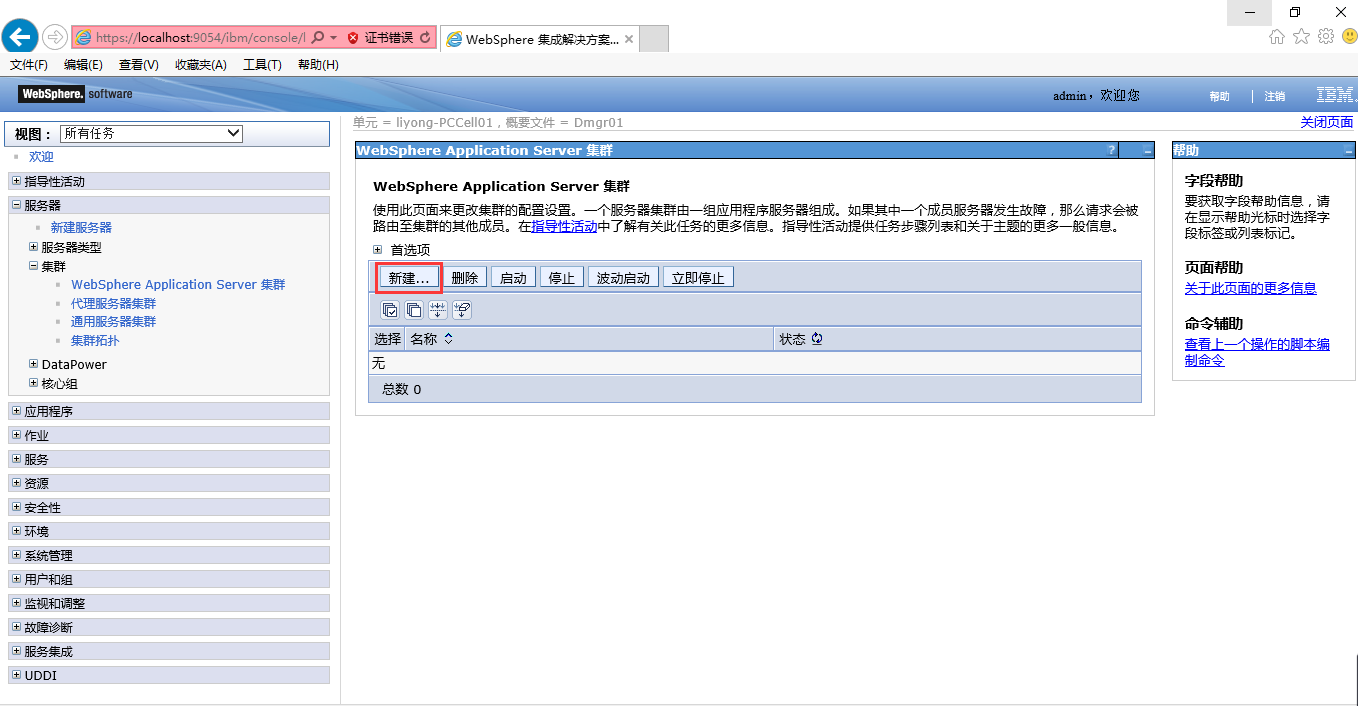Open the 视图 所有任务 dropdown
Viewport: 1358px width, 706px height.
coord(151,133)
